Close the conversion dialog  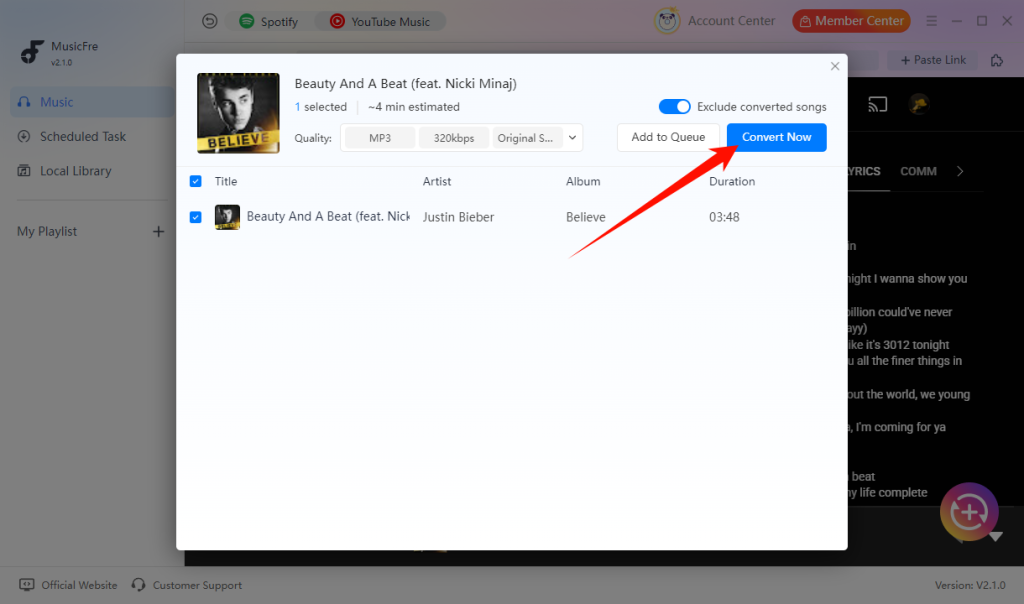click(x=835, y=66)
